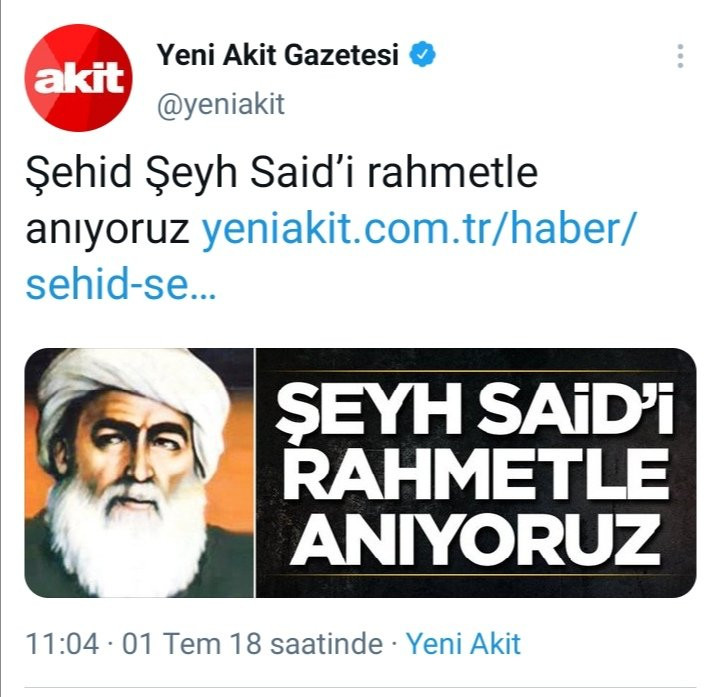Open the three-dot tweet options menu
The height and width of the screenshot is (697, 720).
(x=680, y=56)
